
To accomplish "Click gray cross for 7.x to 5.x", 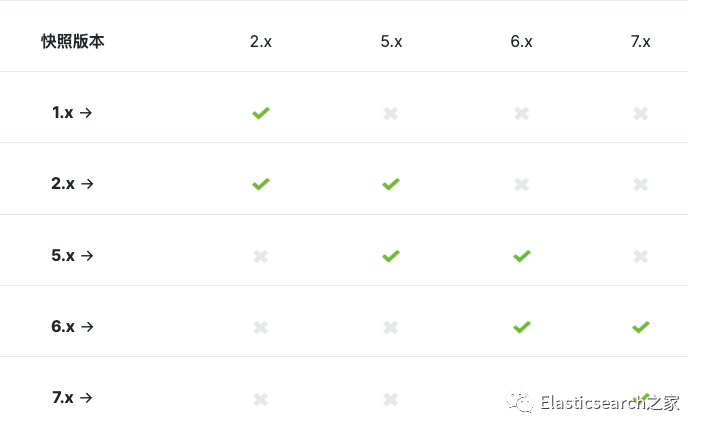I will [391, 399].
